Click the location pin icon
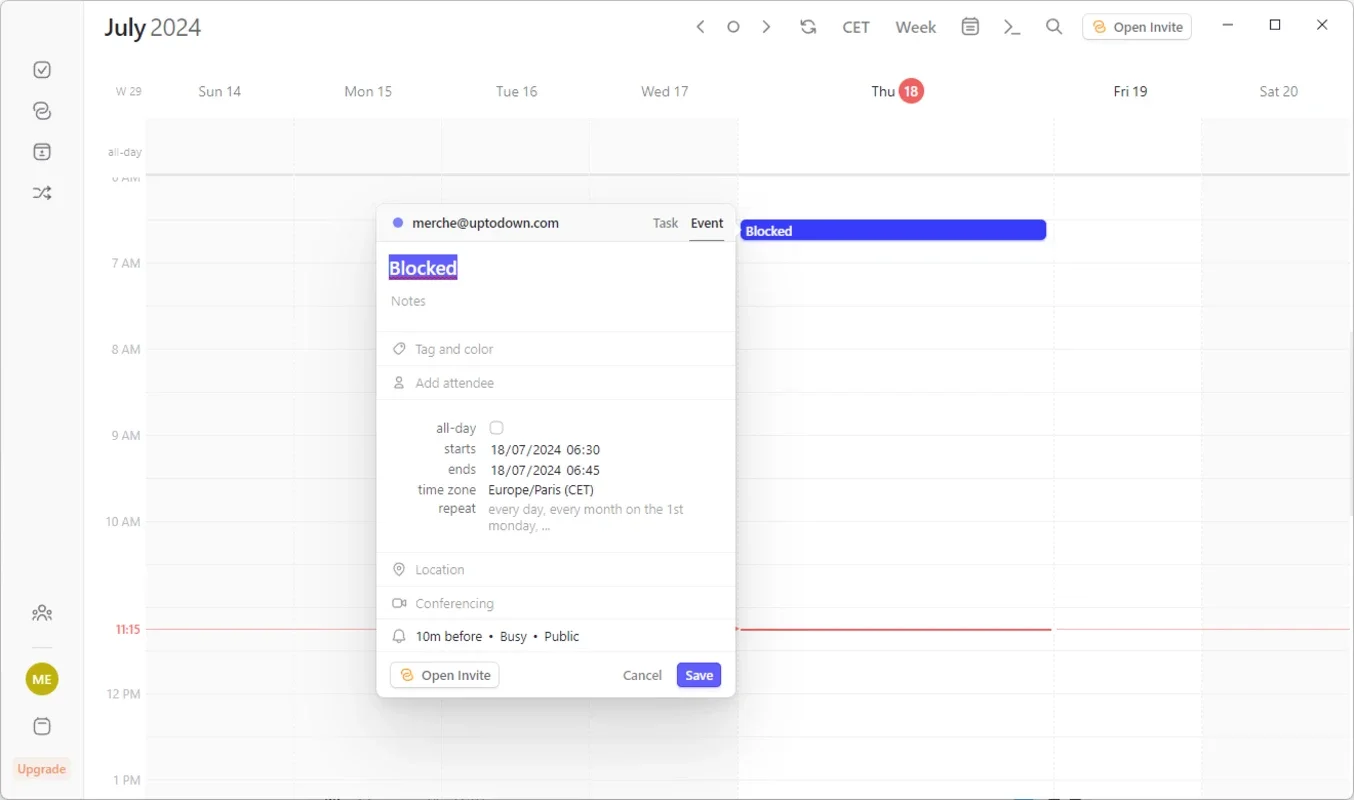The image size is (1354, 800). point(399,570)
